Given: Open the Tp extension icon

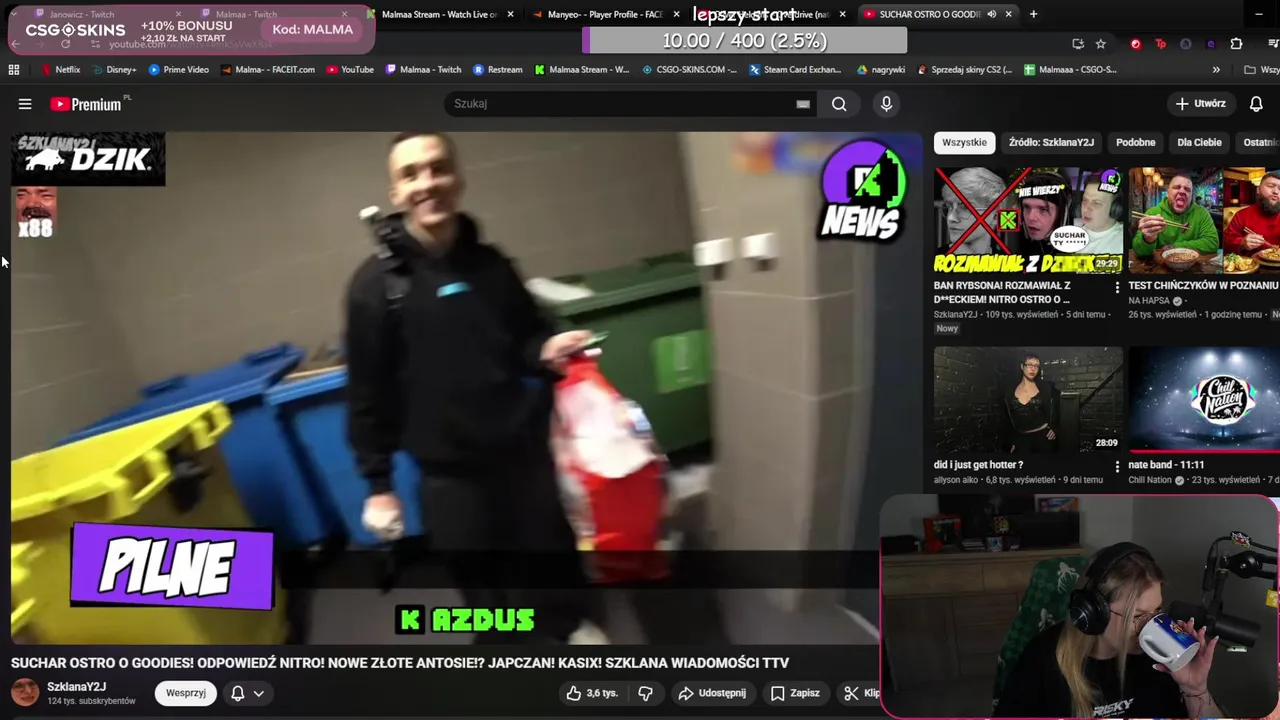Looking at the screenshot, I should [1160, 44].
